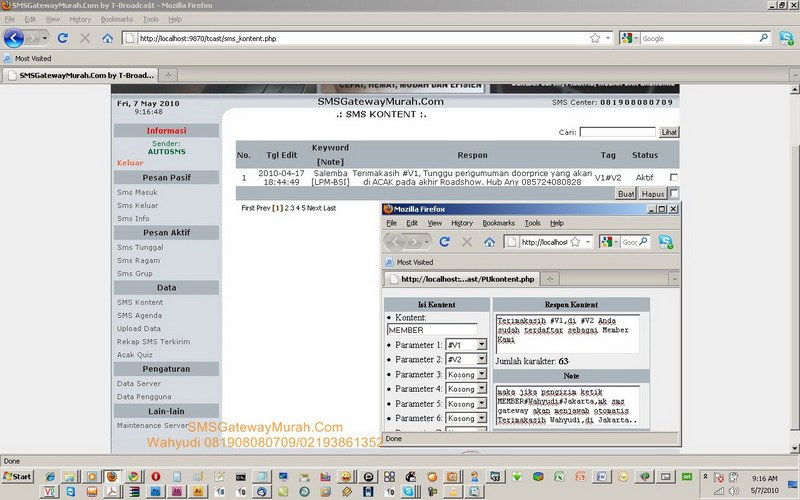Click Excel icon on the taskbar
The height and width of the screenshot is (500, 800).
point(559,477)
